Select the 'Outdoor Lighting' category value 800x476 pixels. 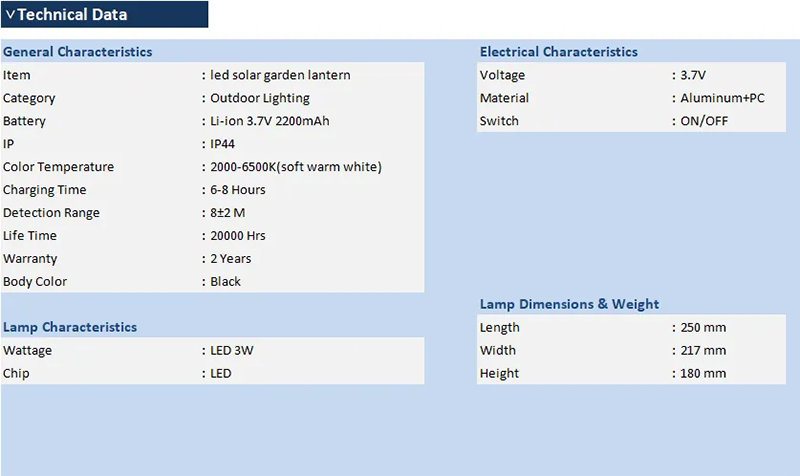[x=260, y=98]
